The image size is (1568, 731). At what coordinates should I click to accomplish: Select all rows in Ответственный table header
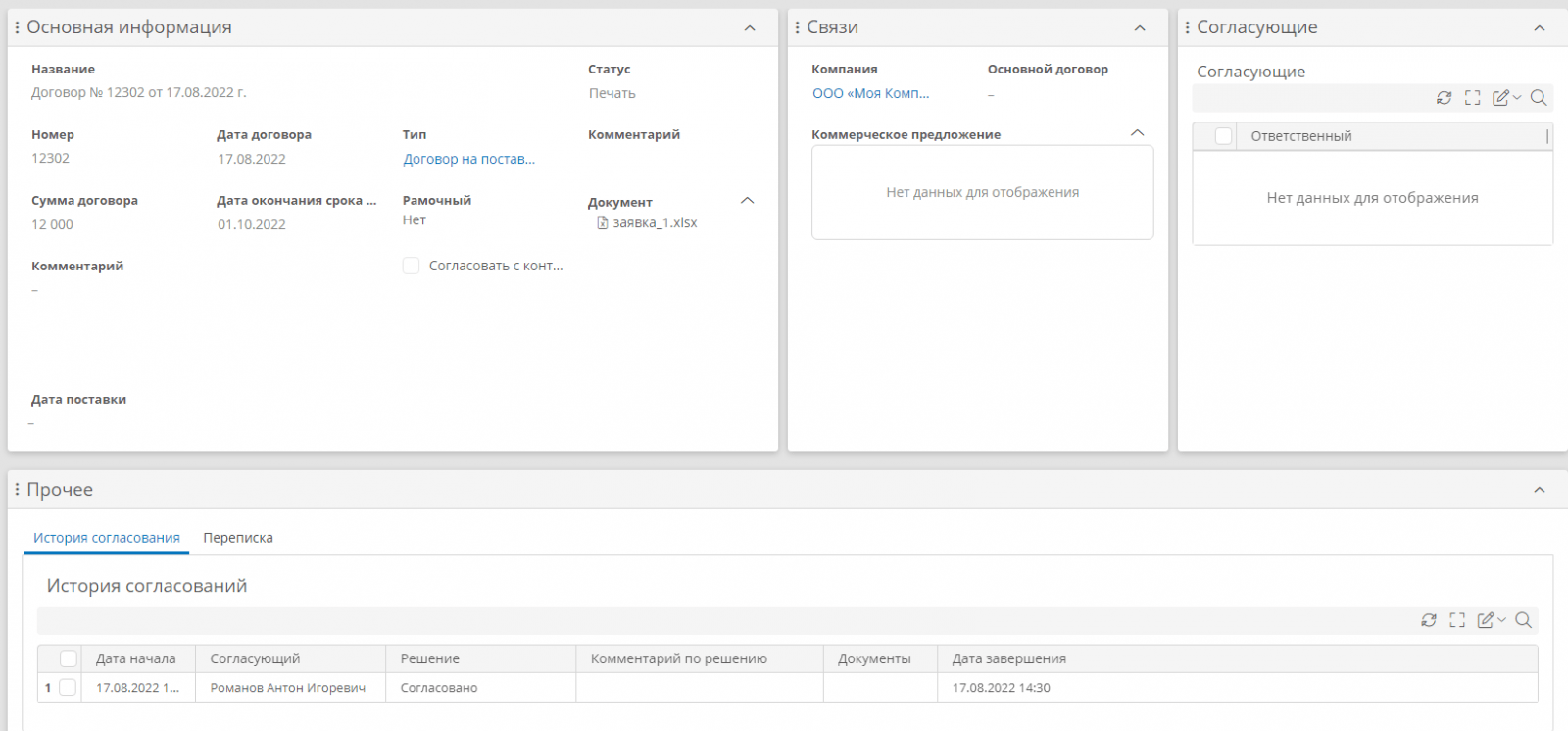[x=1223, y=136]
